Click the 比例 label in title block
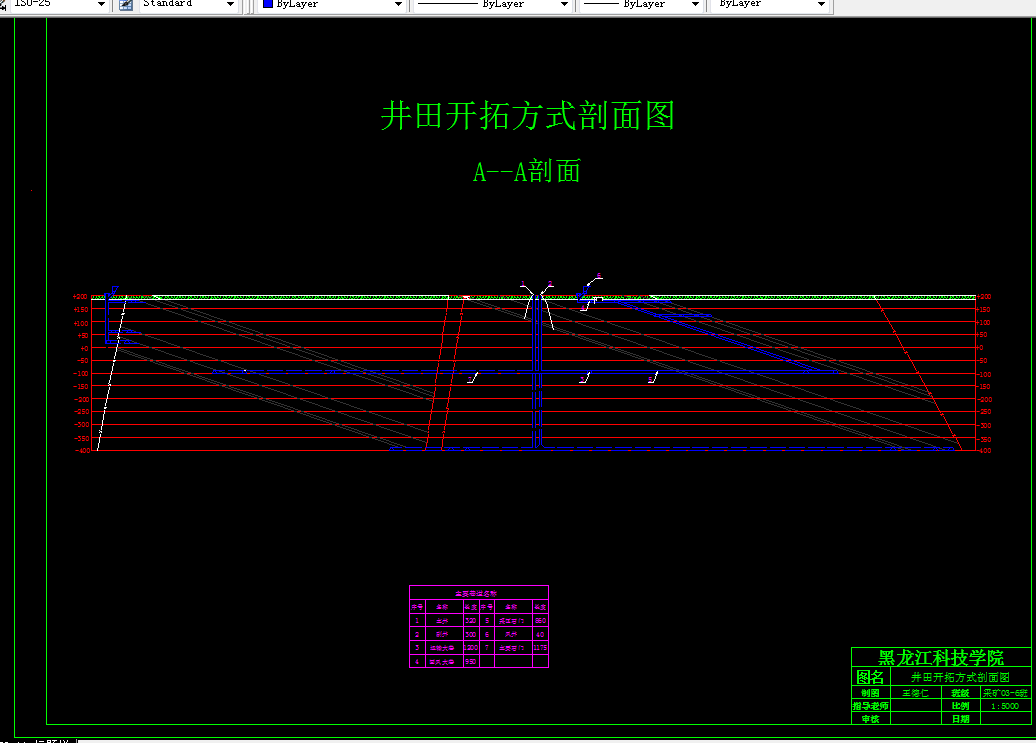 (x=960, y=706)
